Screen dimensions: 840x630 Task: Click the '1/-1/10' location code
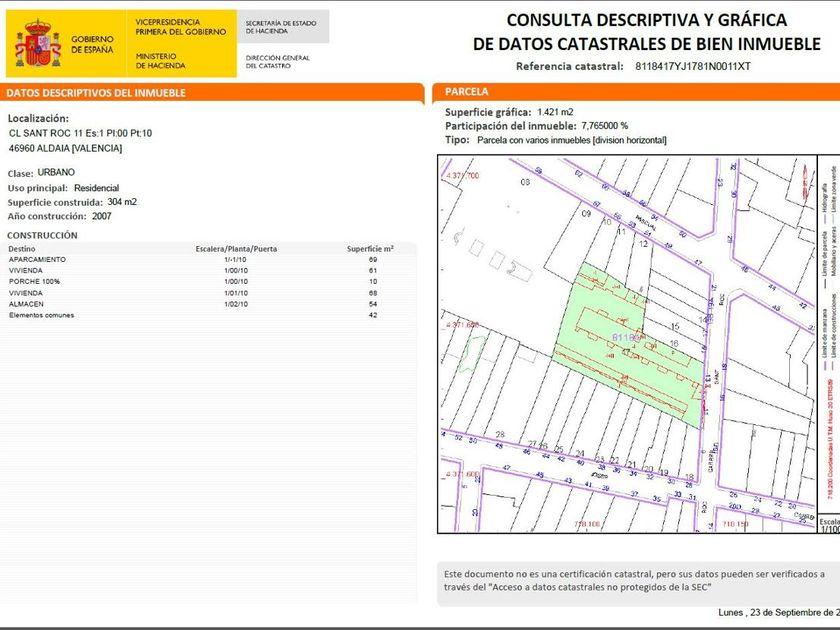[x=236, y=259]
